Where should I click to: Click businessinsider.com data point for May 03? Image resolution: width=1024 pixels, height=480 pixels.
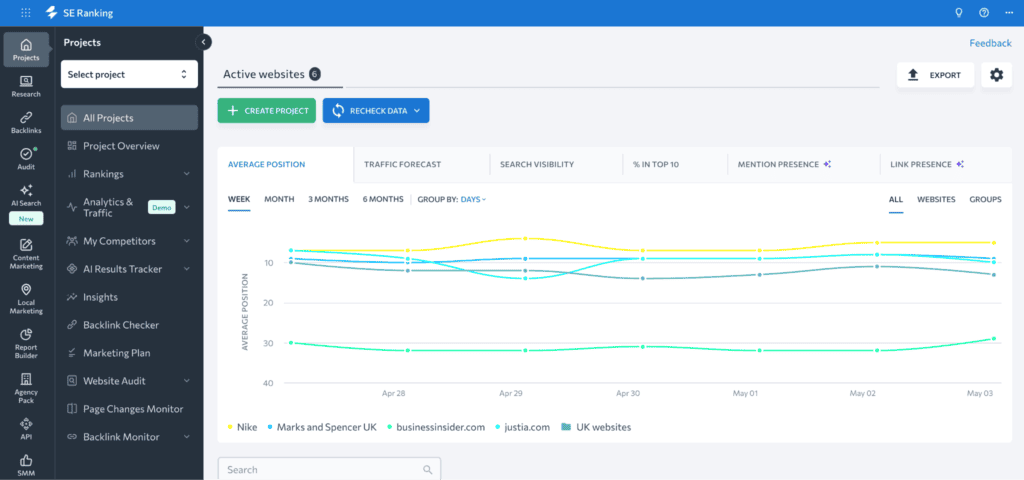pos(993,338)
